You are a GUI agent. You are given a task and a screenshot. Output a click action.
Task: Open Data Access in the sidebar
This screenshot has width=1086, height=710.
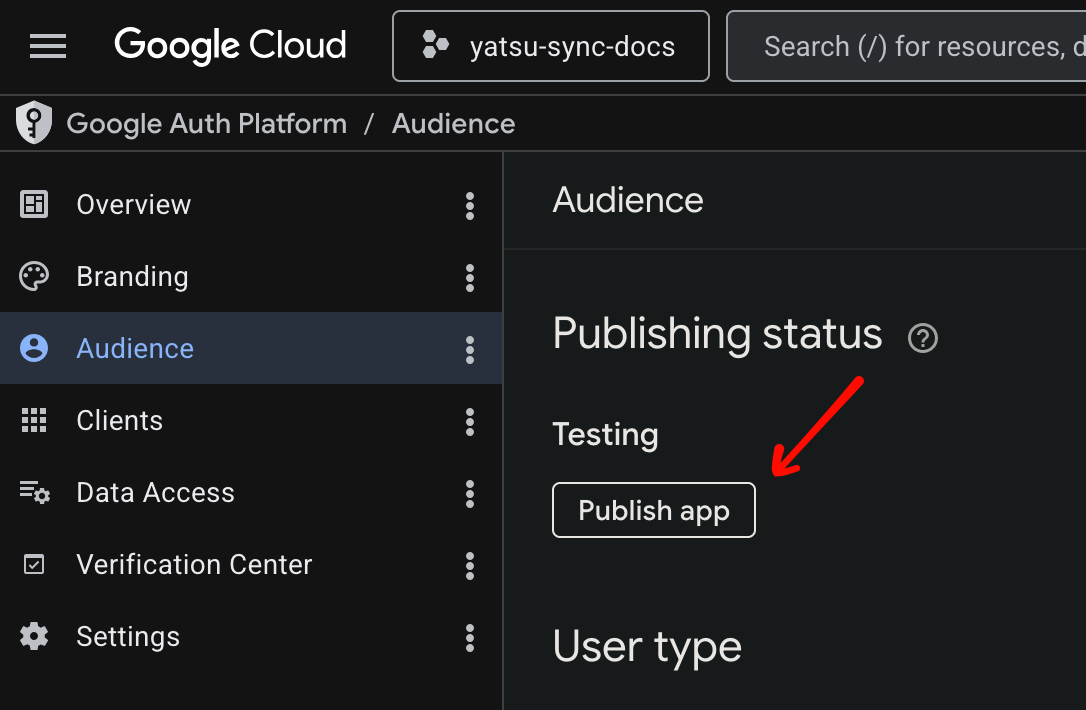click(155, 492)
